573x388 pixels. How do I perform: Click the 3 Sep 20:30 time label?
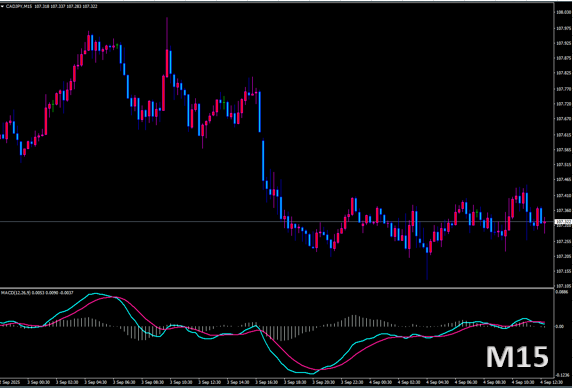(x=324, y=382)
